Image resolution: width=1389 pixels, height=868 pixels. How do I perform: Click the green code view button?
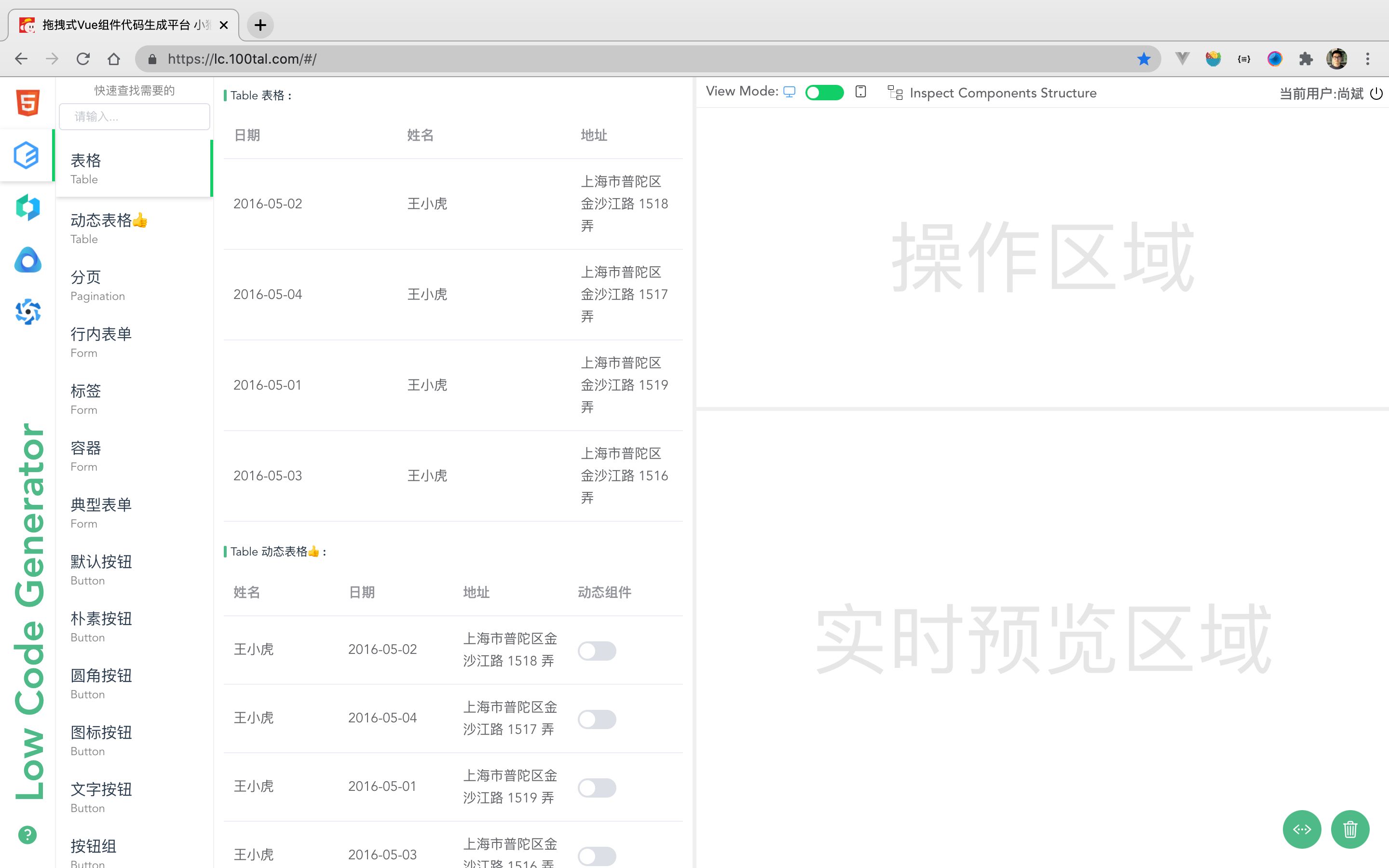[x=1301, y=829]
